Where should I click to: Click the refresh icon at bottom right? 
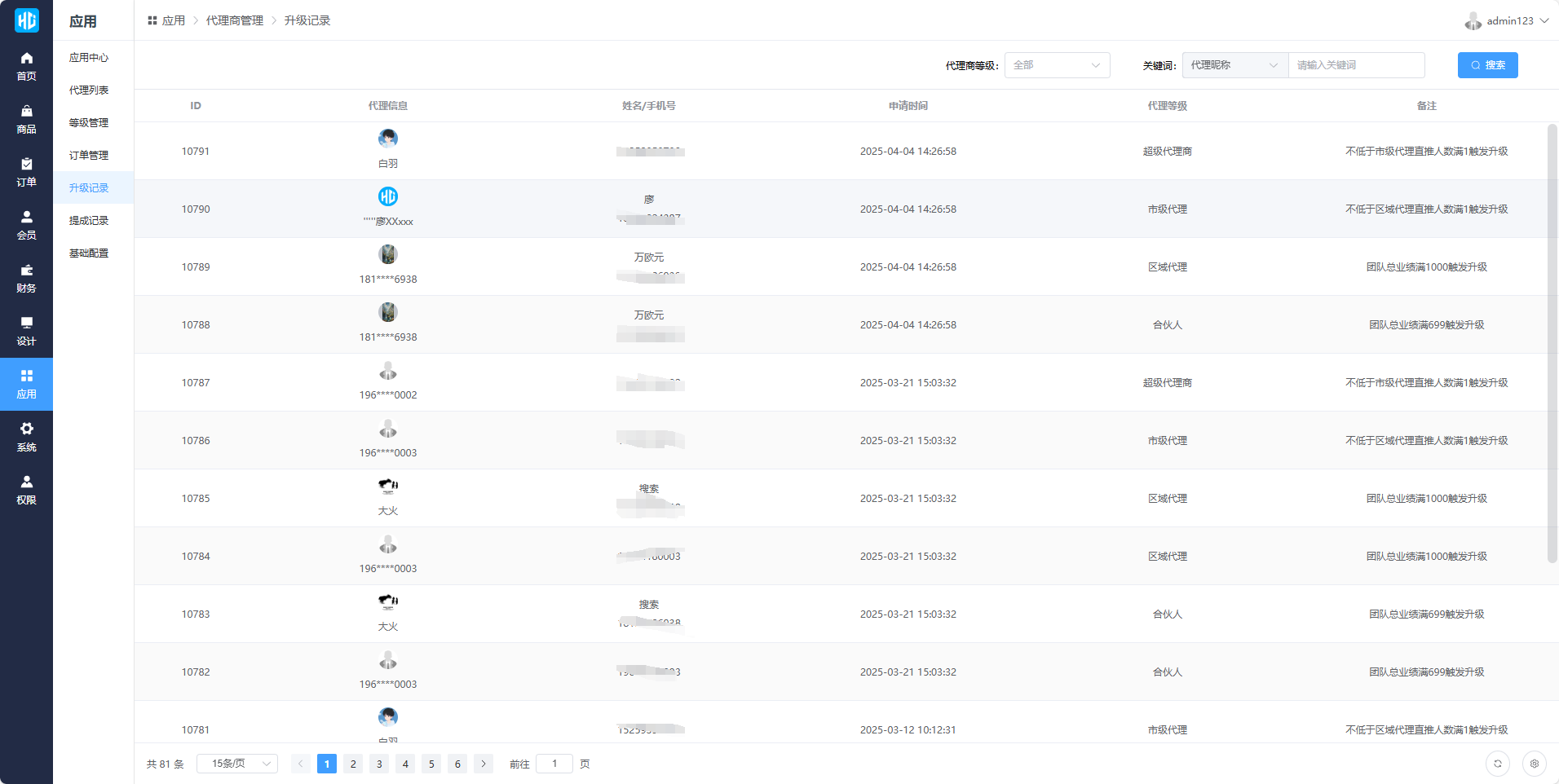click(x=1497, y=764)
